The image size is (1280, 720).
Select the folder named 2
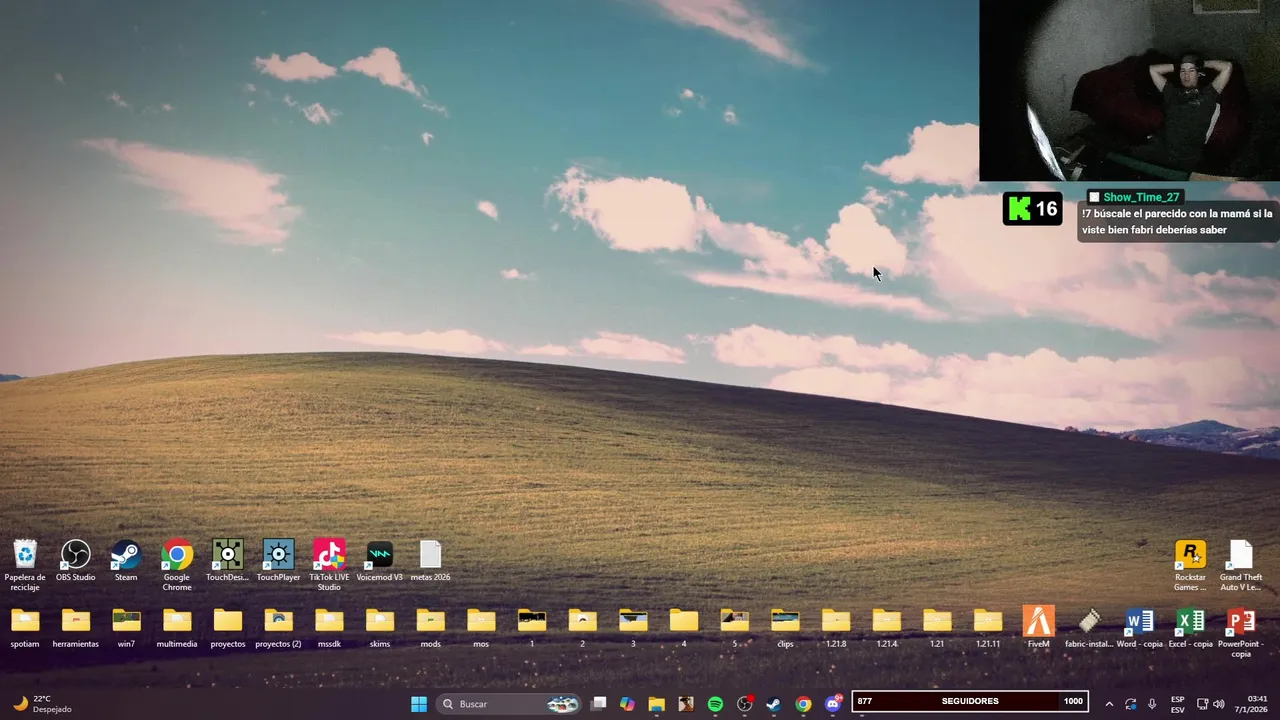point(582,629)
